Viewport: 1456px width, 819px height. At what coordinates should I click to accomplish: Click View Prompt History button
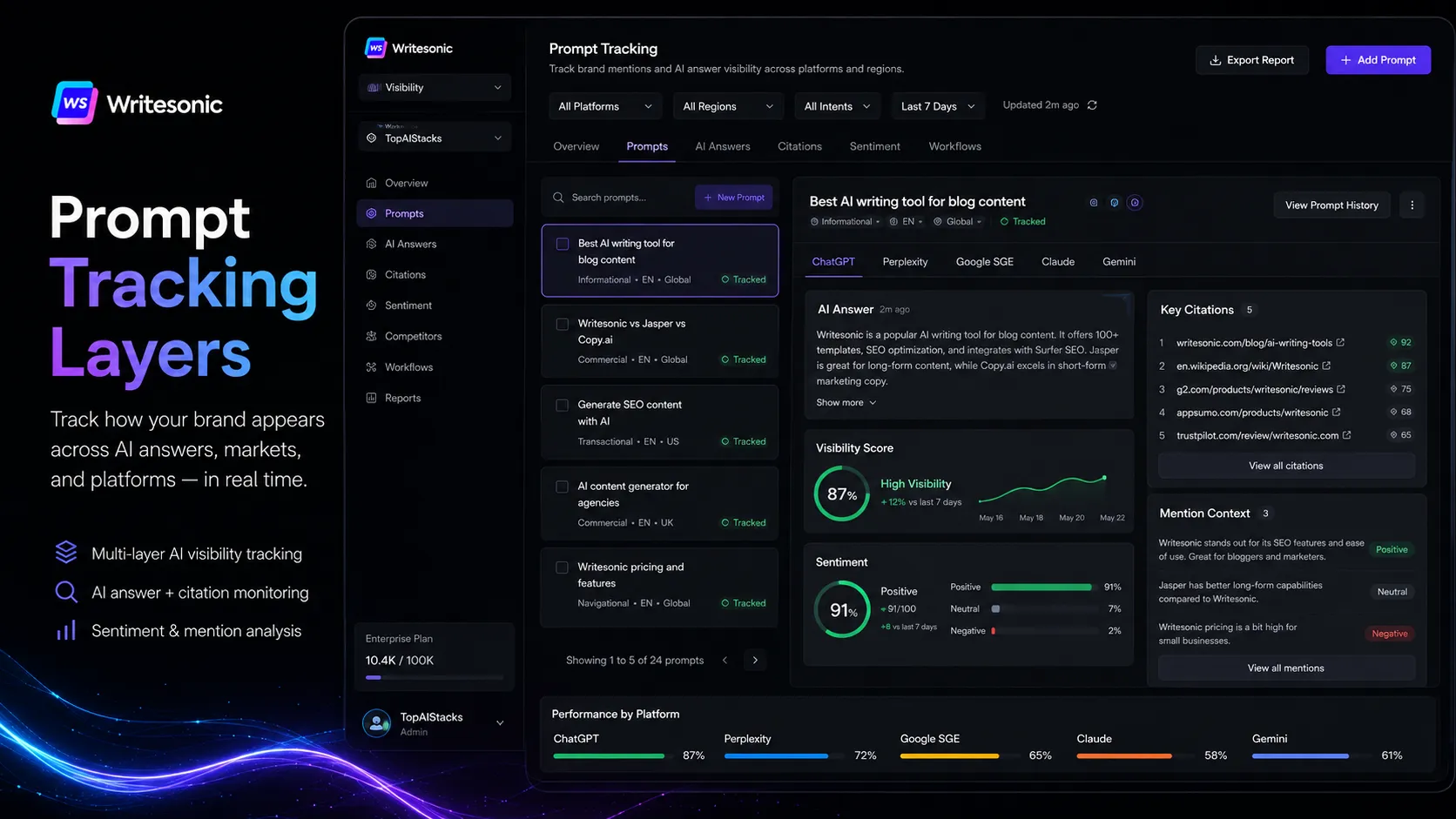pyautogui.click(x=1331, y=205)
